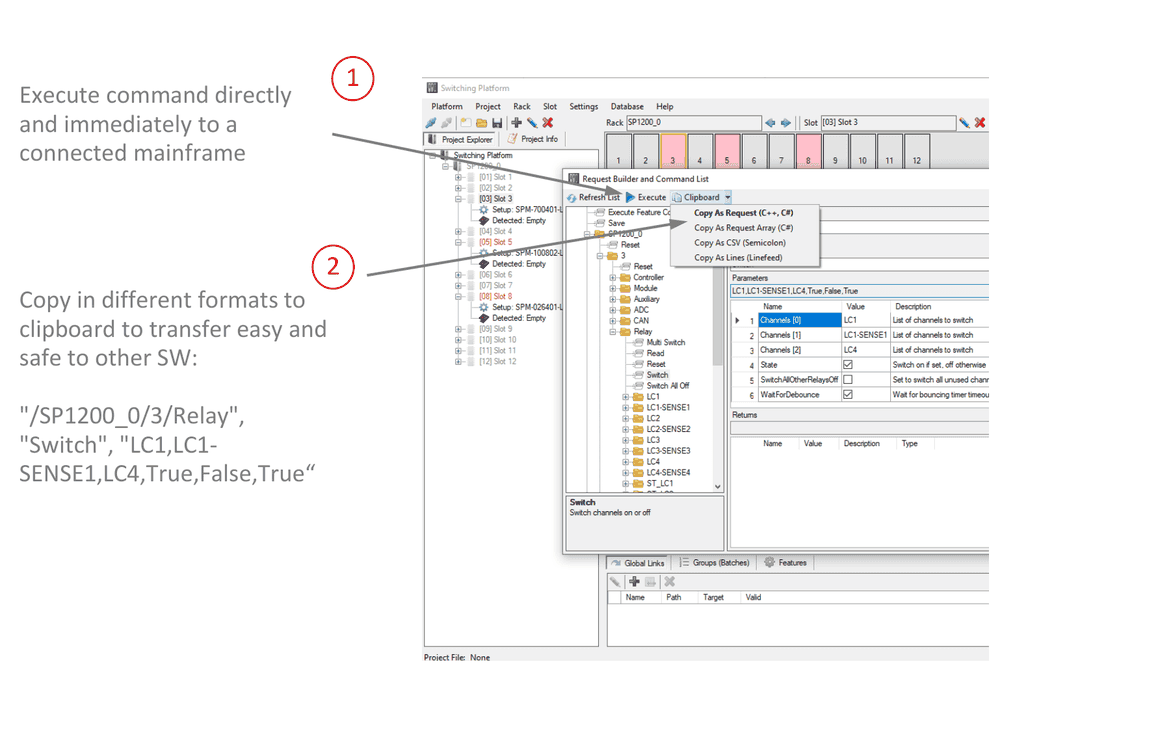The width and height of the screenshot is (1160, 748).
Task: Click the plus icon in Global Links toolbar
Action: click(634, 582)
